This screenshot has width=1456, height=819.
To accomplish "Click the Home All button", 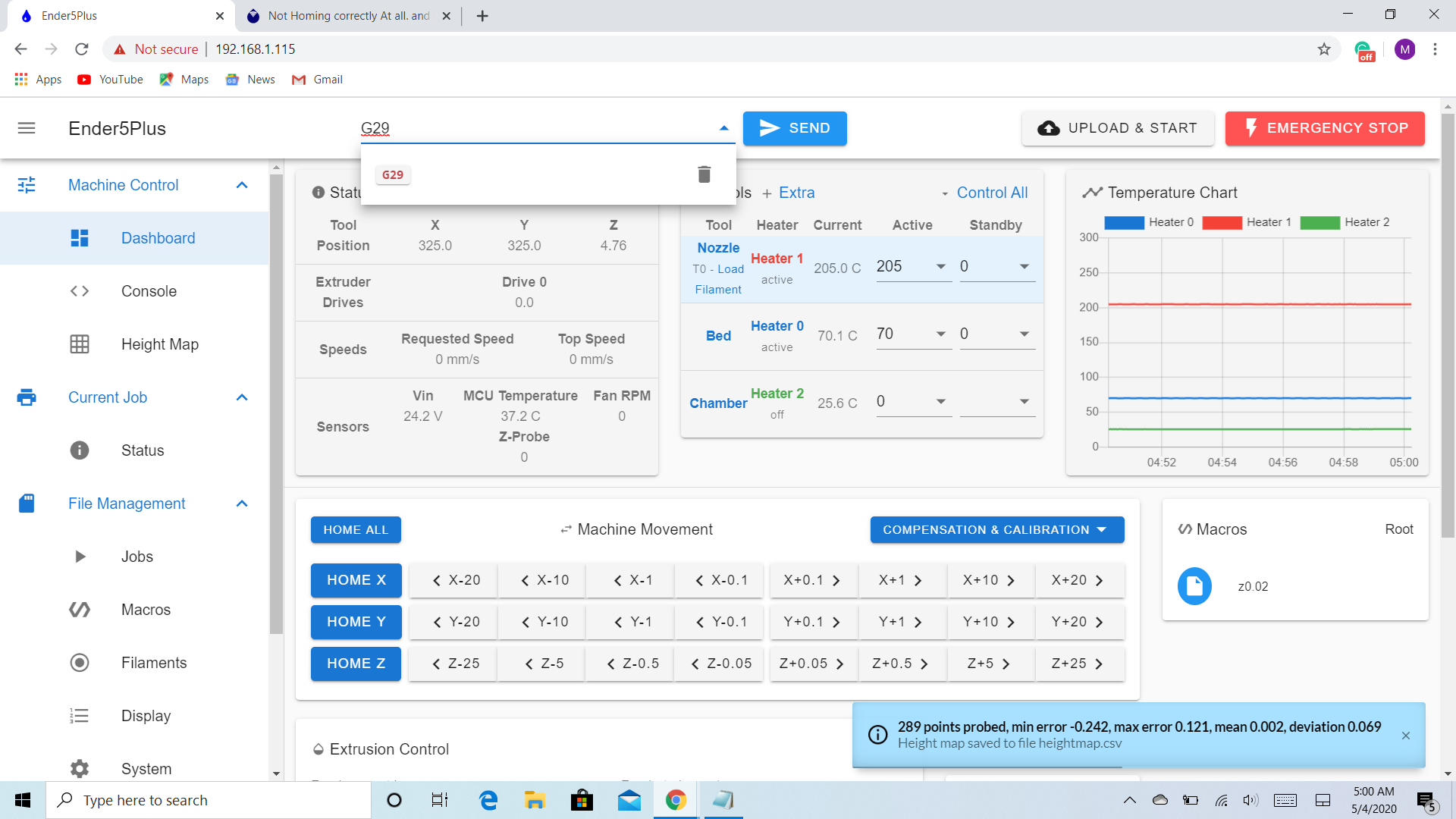I will click(356, 530).
